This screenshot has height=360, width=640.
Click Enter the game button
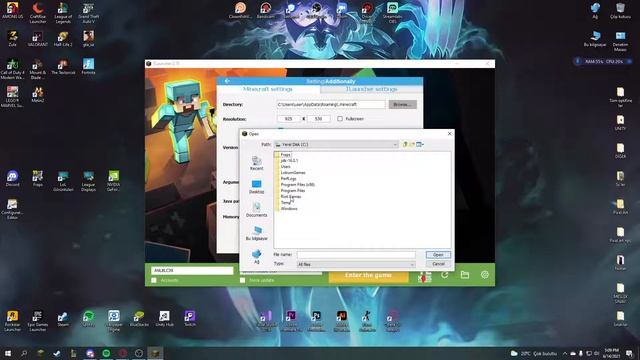click(369, 275)
